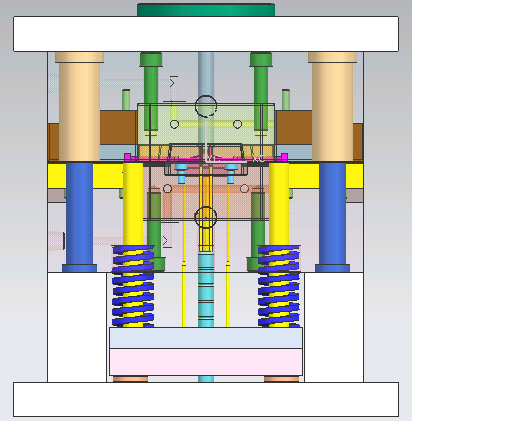Pick the right white spacer block

[334, 327]
